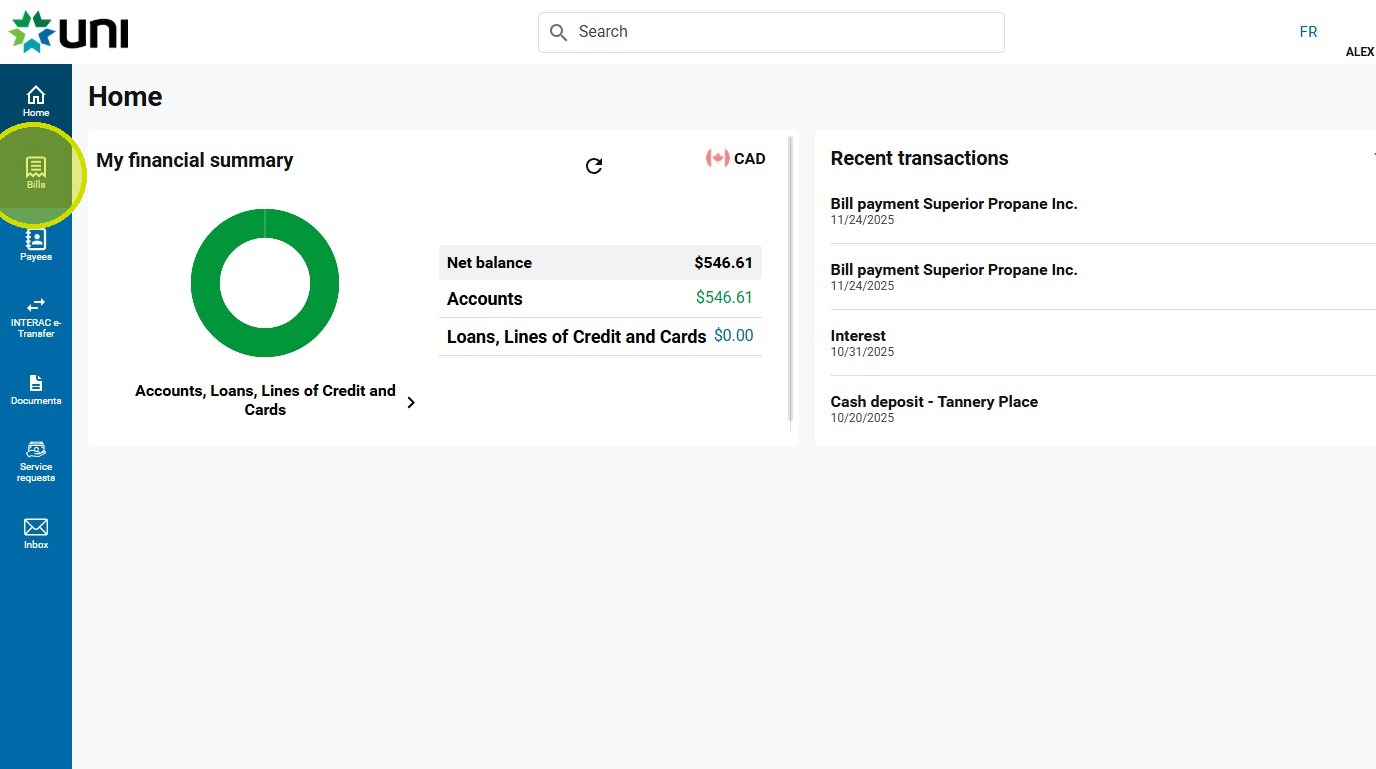Expand Accounts, Loans, Lines of Credit chevron
The image size is (1376, 769).
coord(411,402)
